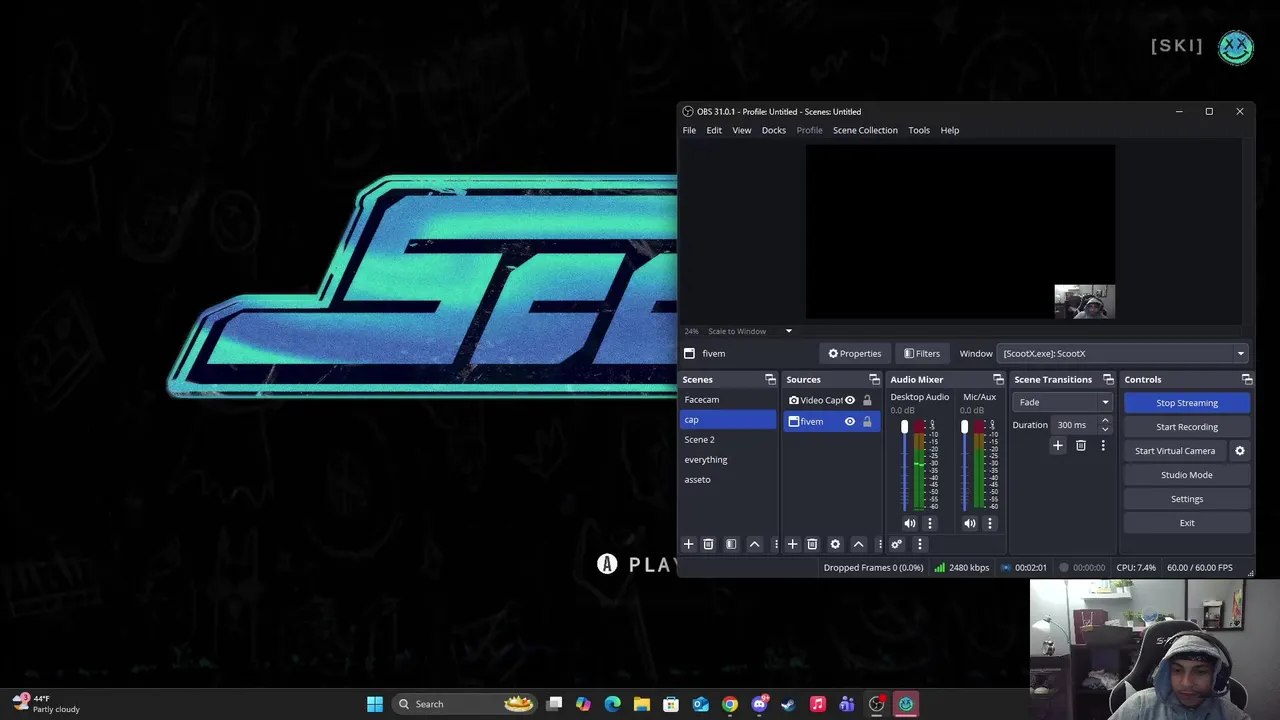
Task: Select the Facecam scene
Action: click(728, 400)
